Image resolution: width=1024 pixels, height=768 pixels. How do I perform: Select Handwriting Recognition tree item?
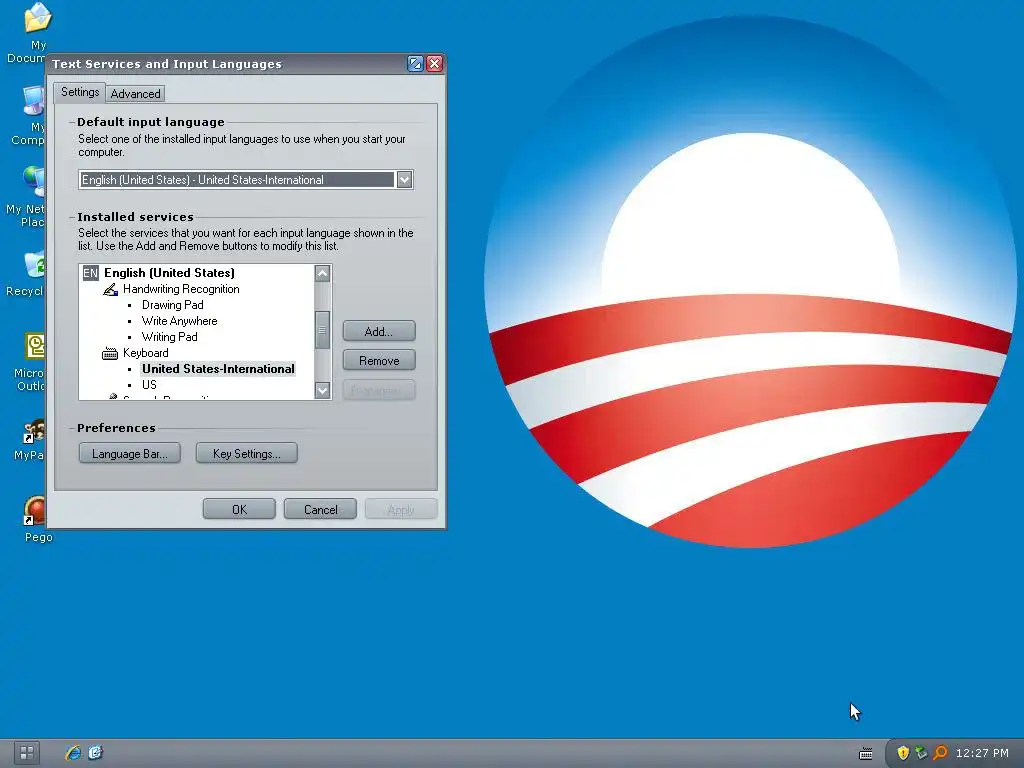coord(181,289)
